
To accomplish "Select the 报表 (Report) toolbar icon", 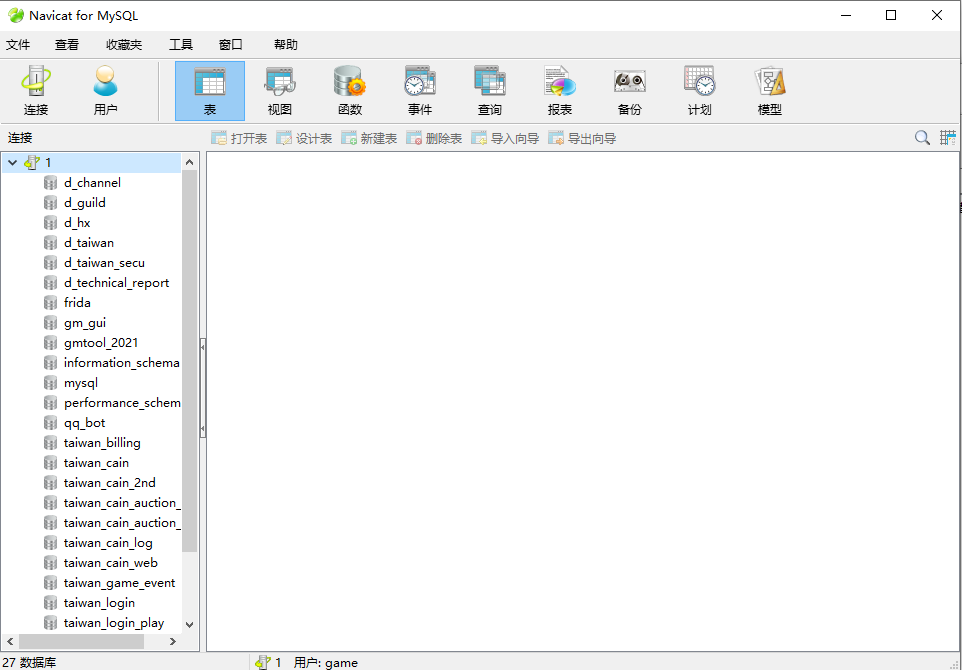I will 559,91.
